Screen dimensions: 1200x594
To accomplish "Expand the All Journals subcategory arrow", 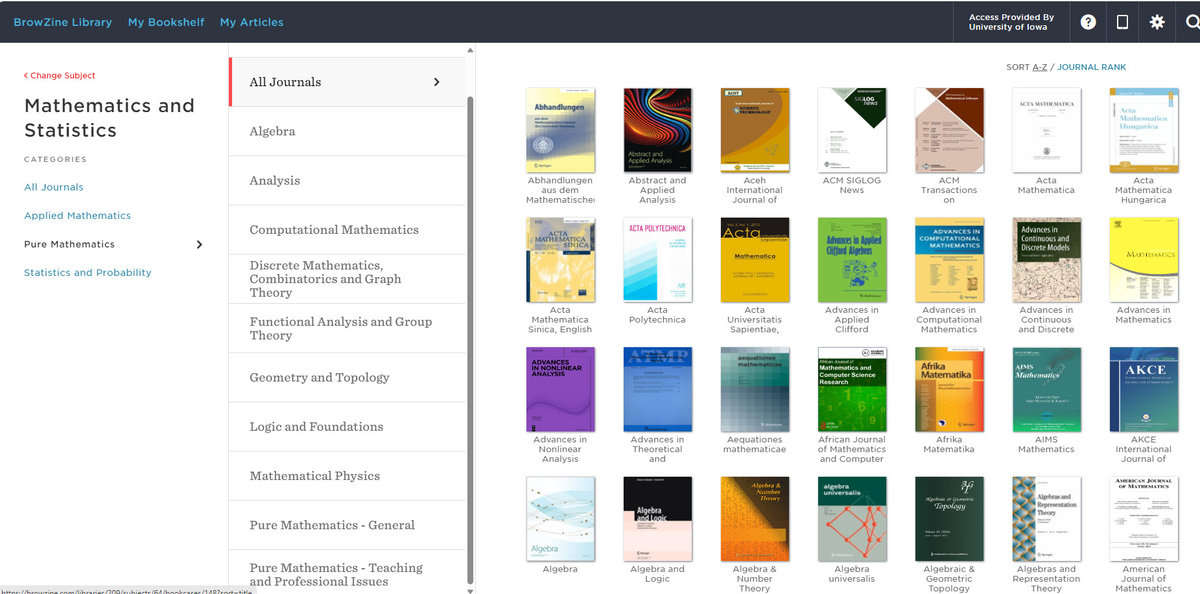I will pos(436,82).
